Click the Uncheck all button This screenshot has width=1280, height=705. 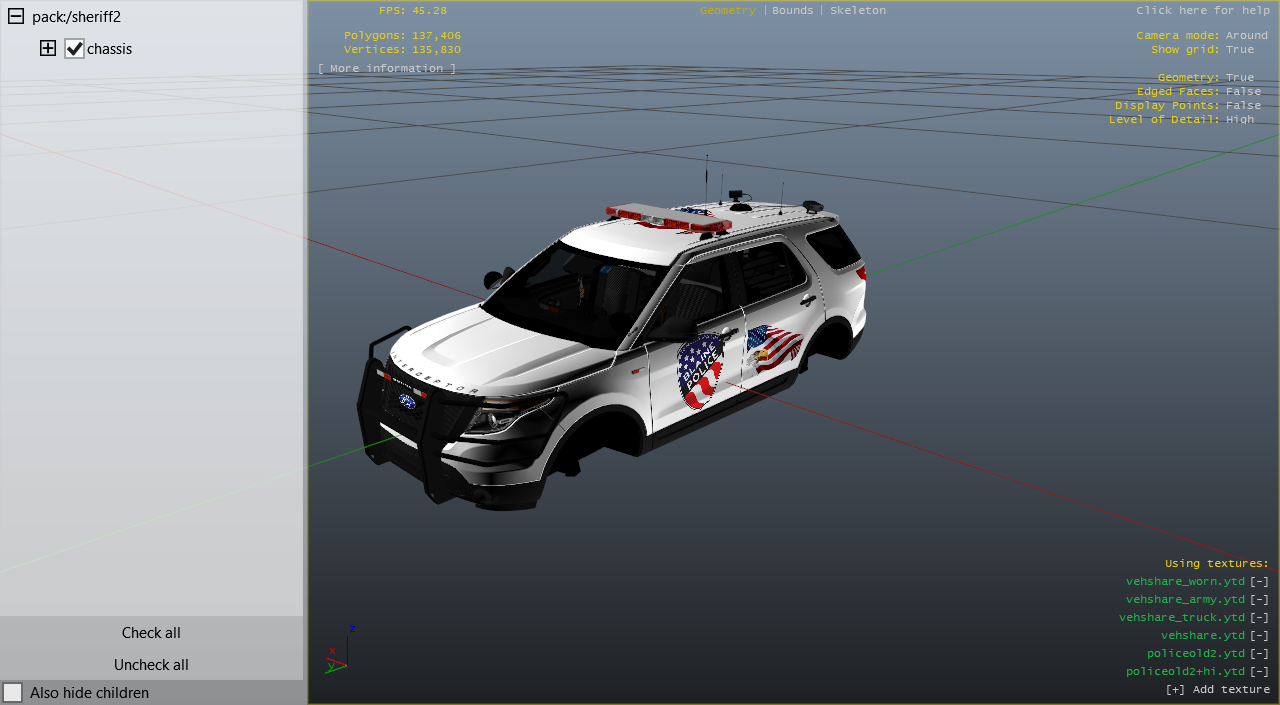(x=151, y=665)
